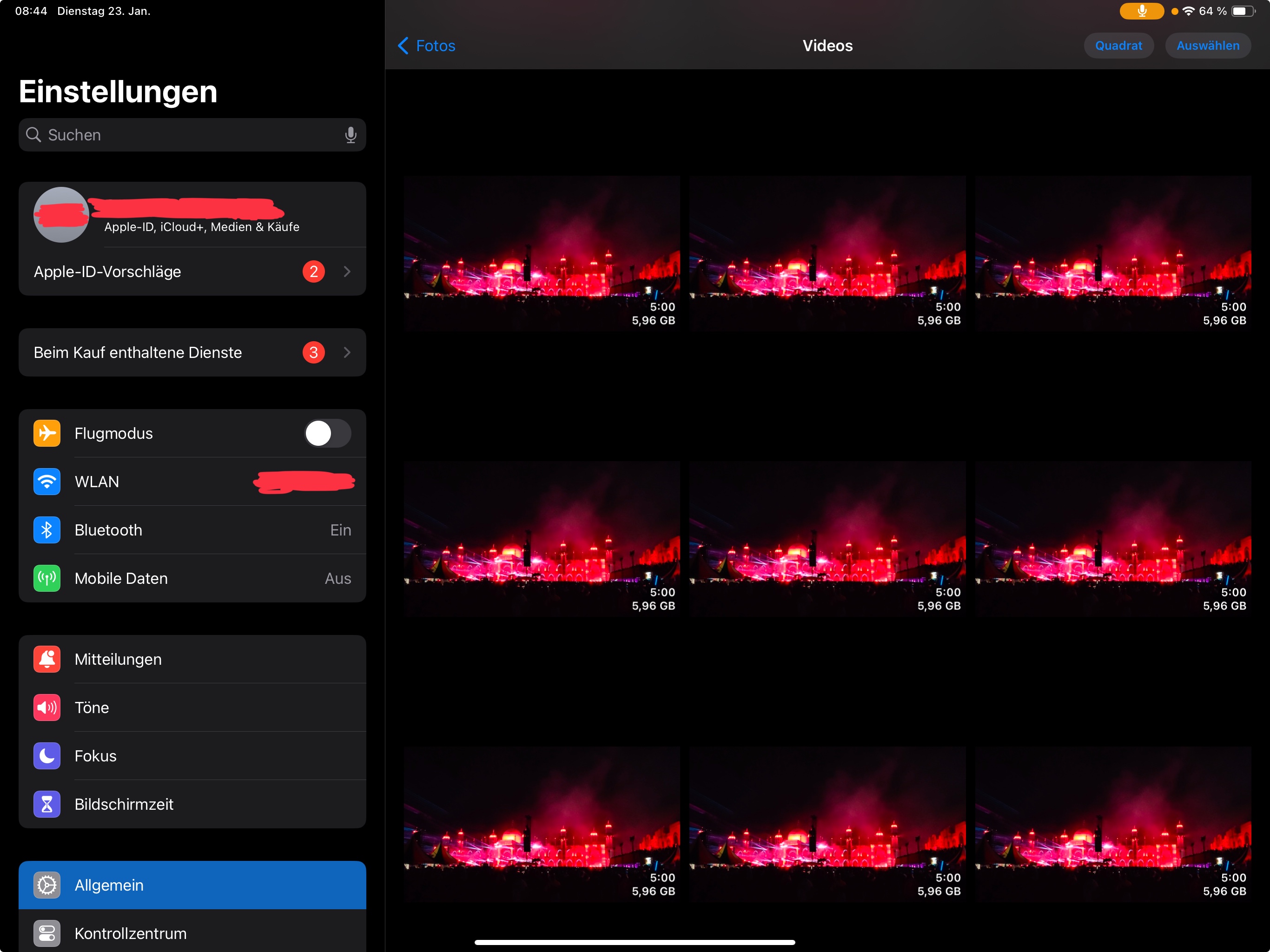The image size is (1270, 952).
Task: Tap microphone dictation icon in search field
Action: point(350,135)
